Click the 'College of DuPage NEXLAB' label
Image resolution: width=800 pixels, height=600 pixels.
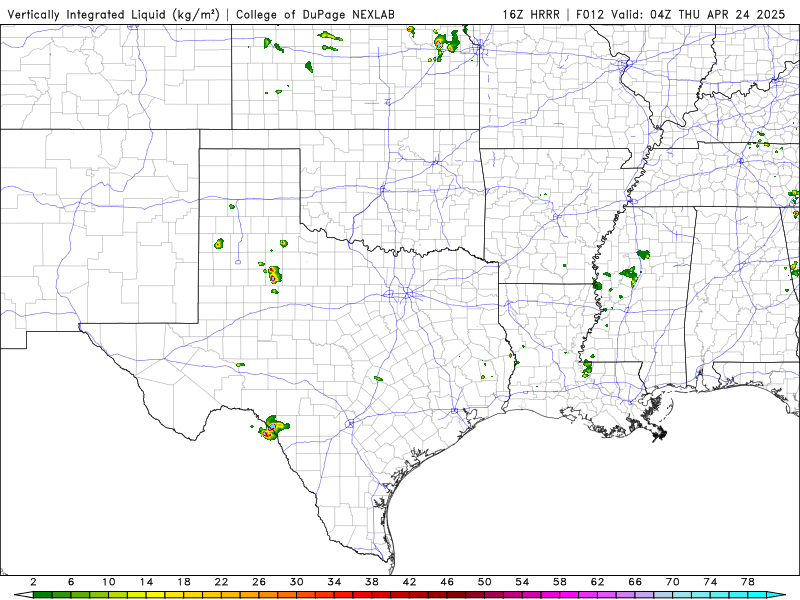click(x=315, y=15)
